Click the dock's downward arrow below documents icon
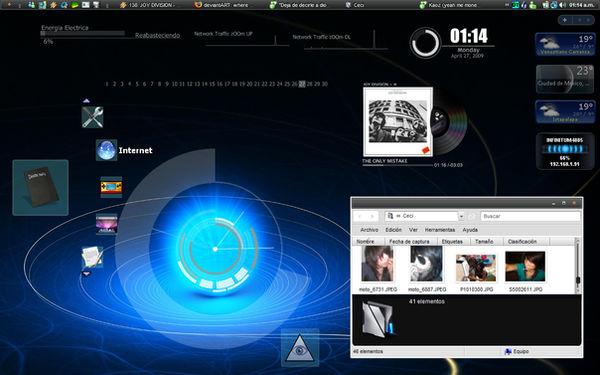The image size is (600, 375). pos(86,274)
